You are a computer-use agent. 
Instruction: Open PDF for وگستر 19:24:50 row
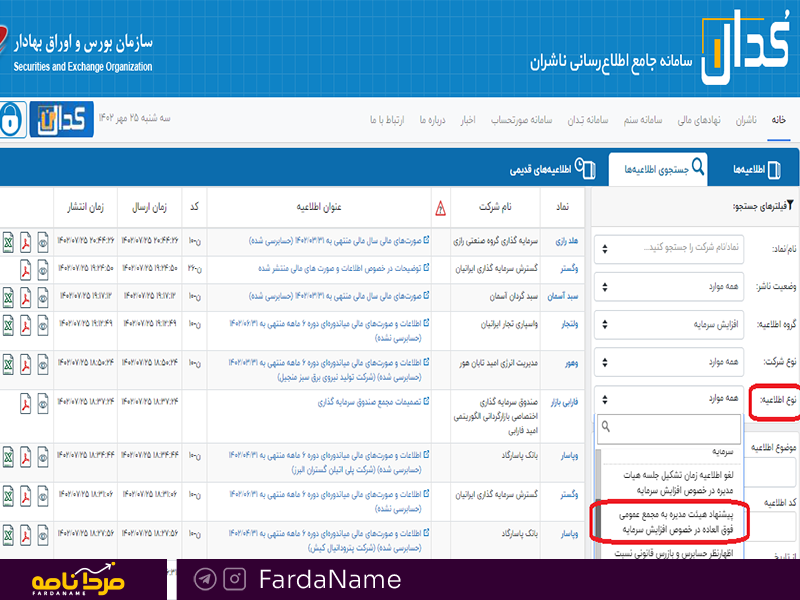point(26,270)
